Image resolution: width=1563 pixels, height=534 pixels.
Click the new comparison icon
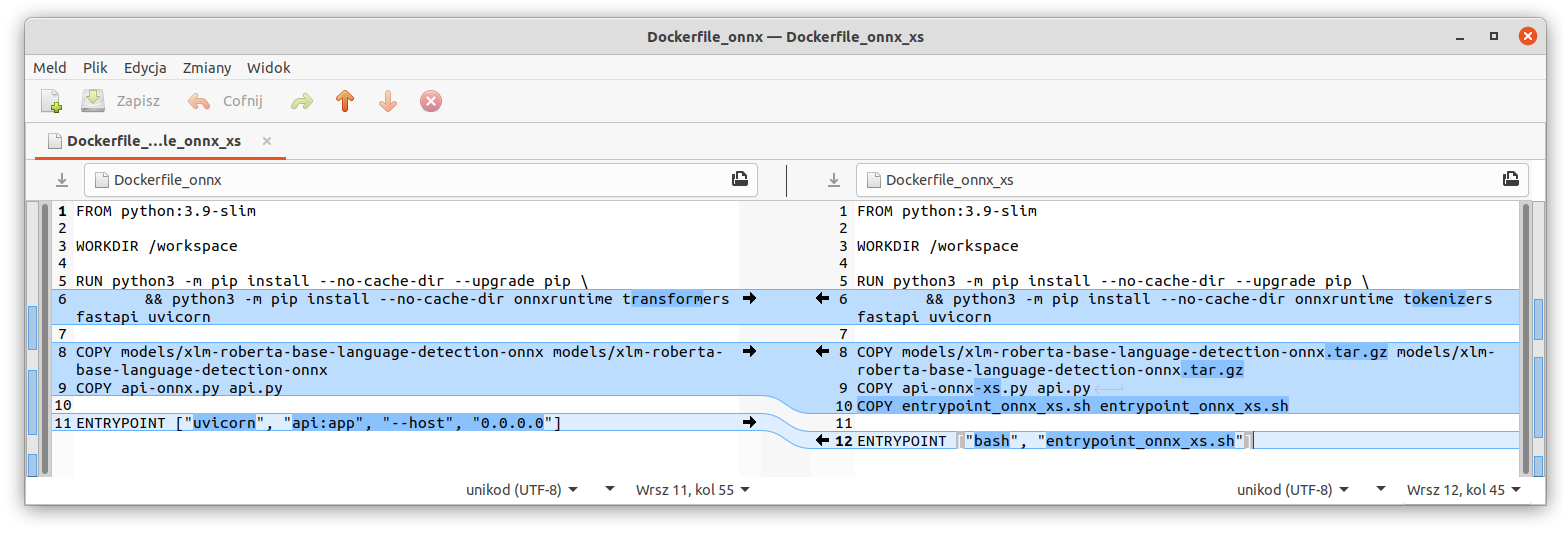pos(51,101)
